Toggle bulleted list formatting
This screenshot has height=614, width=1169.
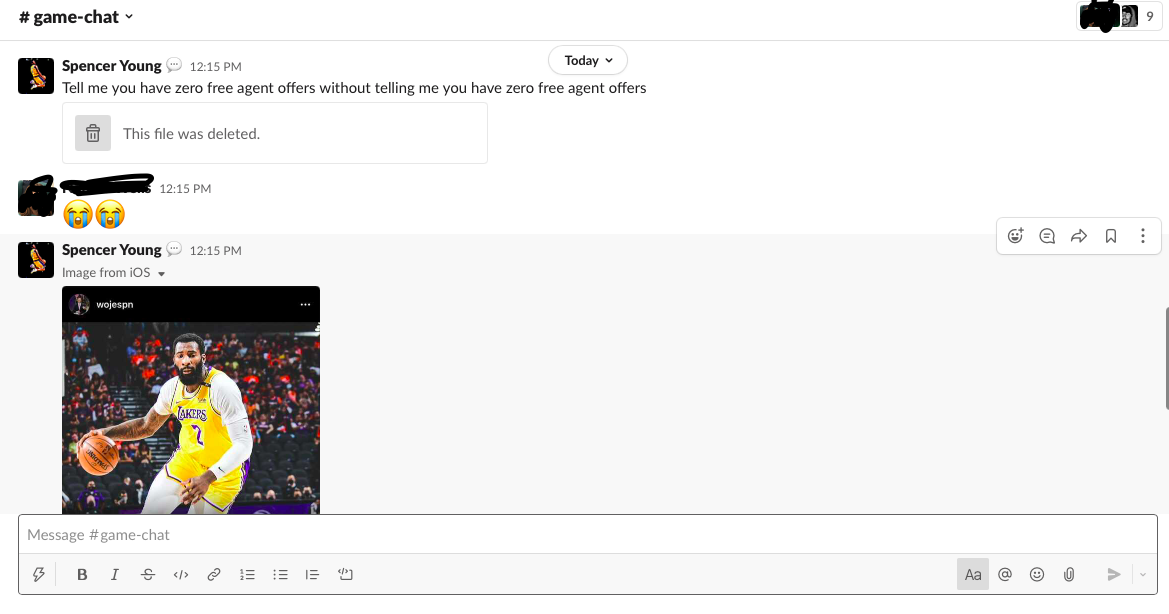click(x=280, y=575)
